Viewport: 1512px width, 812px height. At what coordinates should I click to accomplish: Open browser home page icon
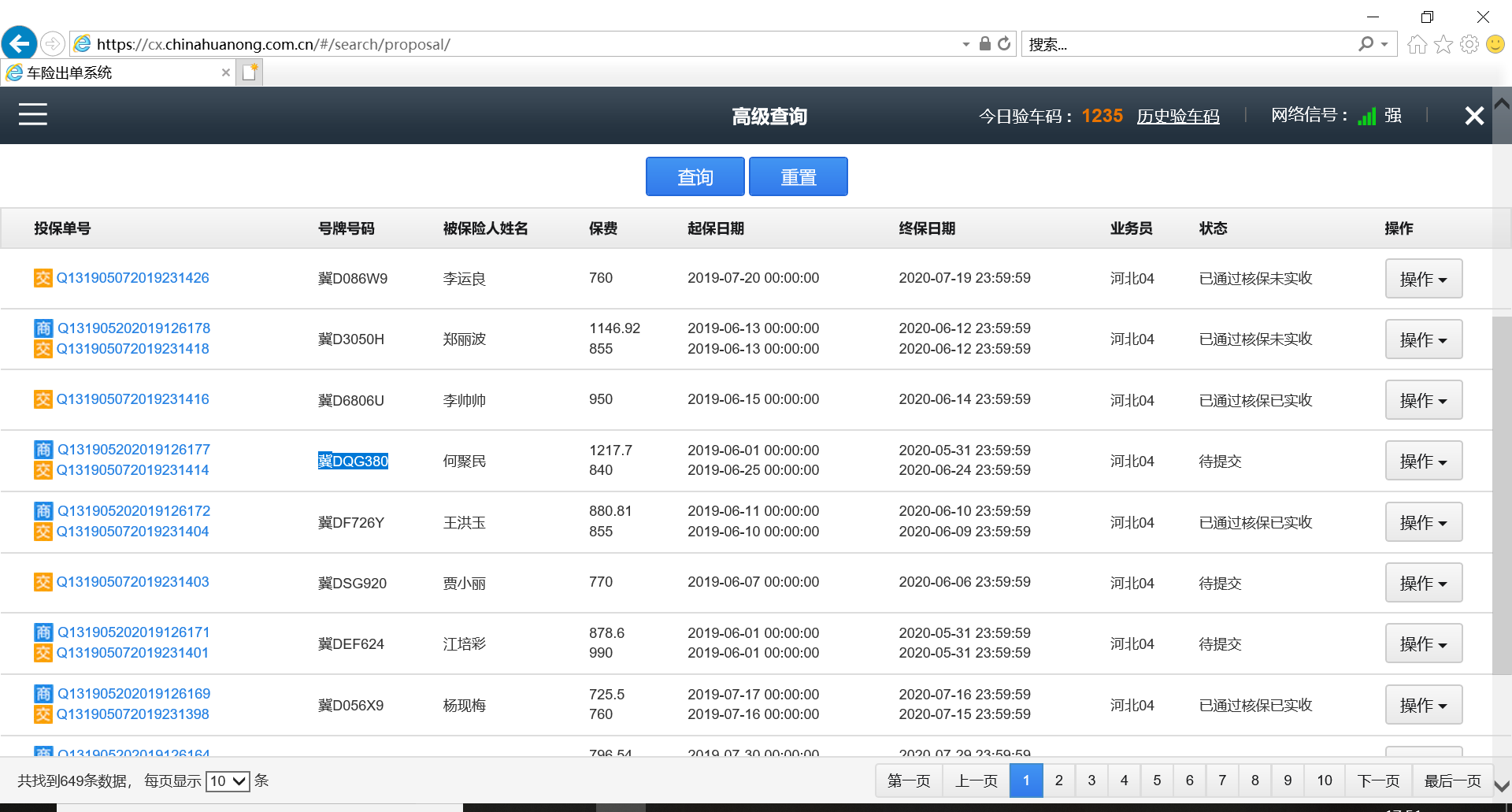pyautogui.click(x=1417, y=44)
